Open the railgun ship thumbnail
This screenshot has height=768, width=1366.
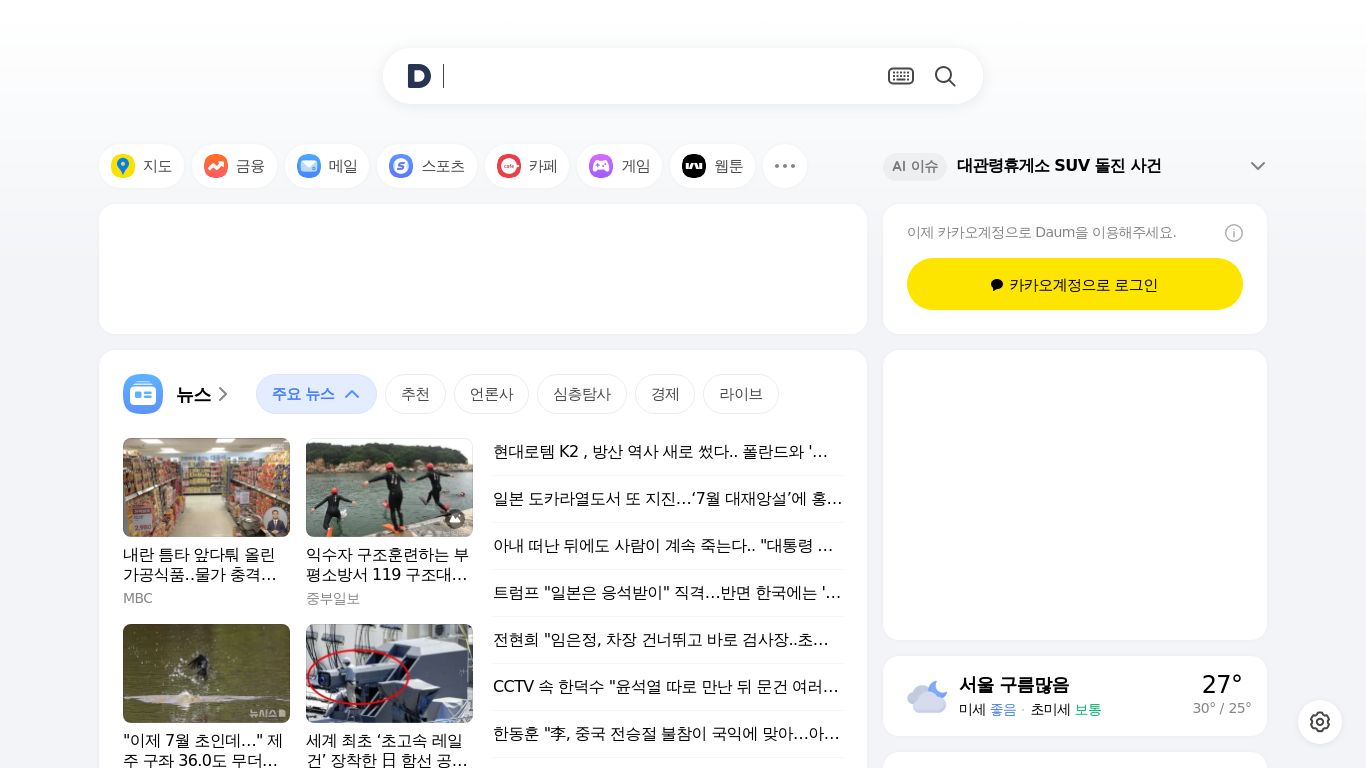(x=389, y=673)
